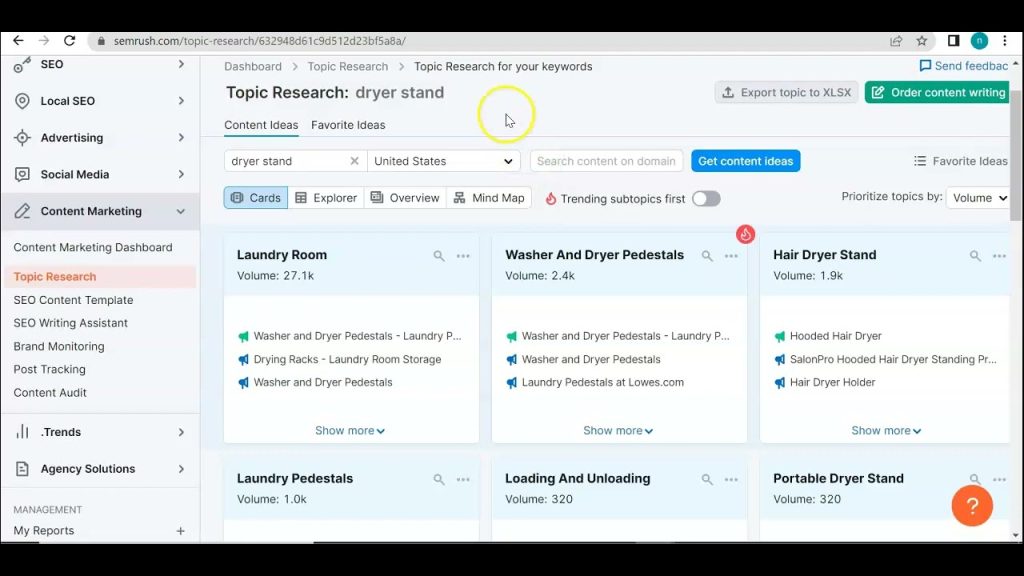
Task: Open the Explorer view
Action: pos(326,198)
